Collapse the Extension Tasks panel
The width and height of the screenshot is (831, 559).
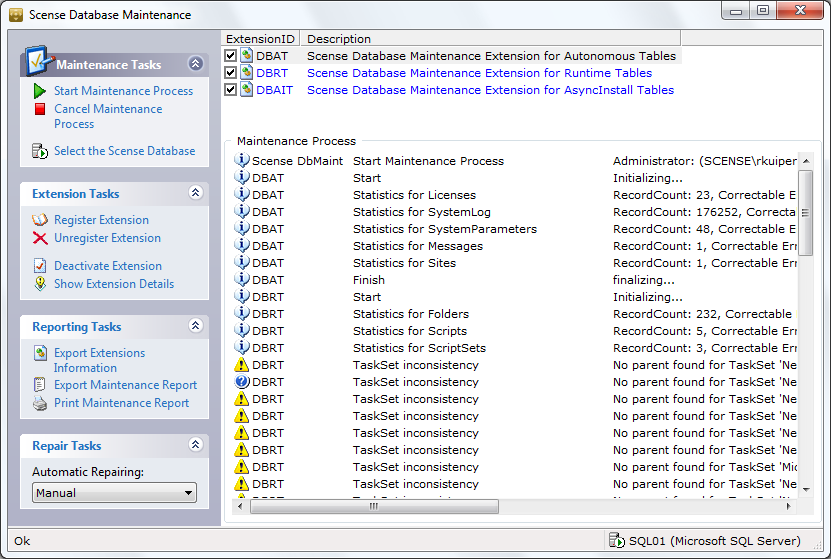(196, 192)
